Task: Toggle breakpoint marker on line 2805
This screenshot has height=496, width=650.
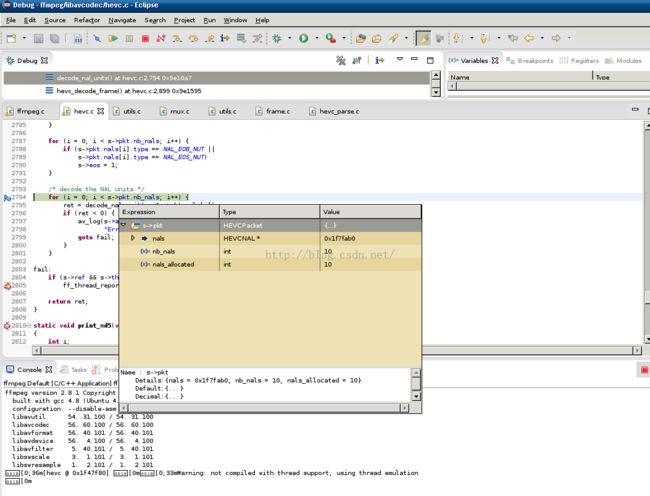Action: (x=7, y=286)
